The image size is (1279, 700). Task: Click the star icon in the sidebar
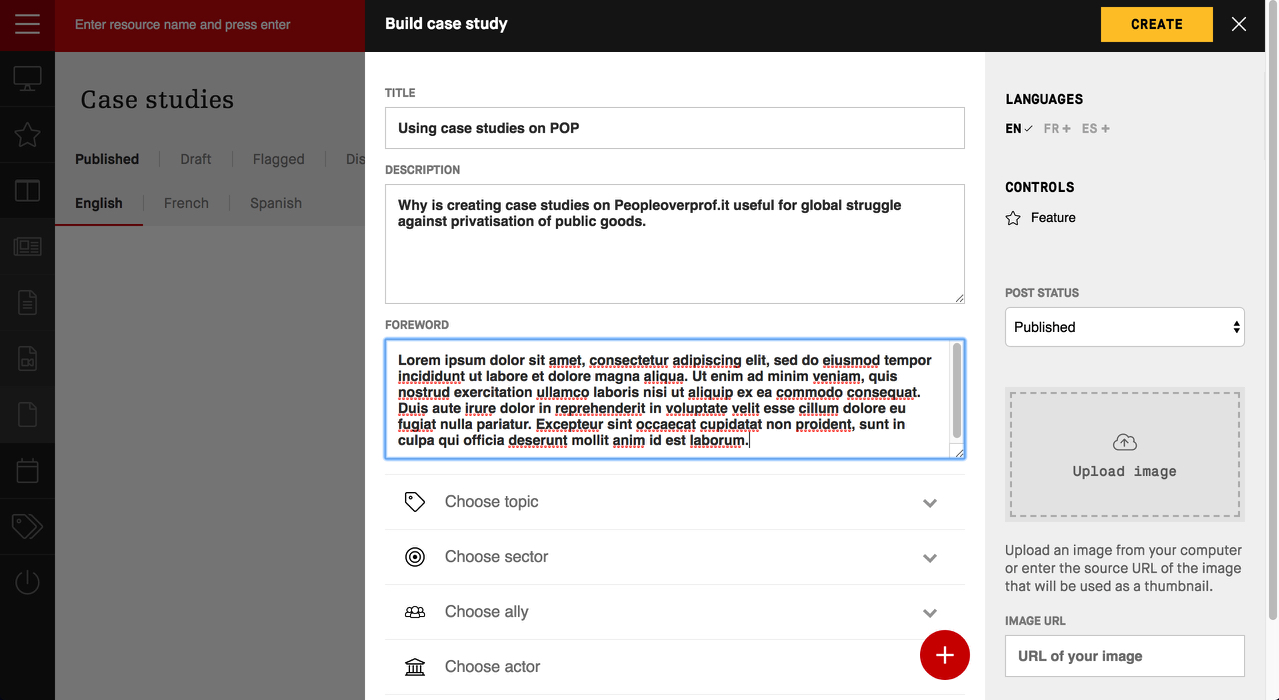(27, 135)
